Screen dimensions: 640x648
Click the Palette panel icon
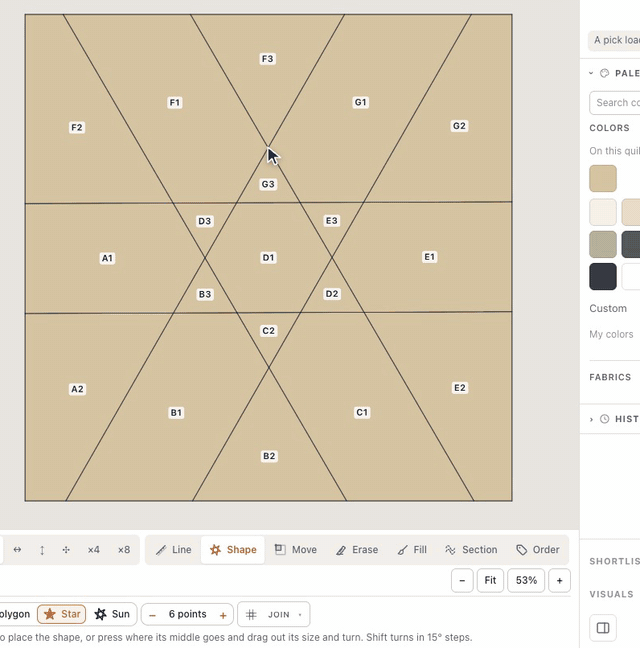604,73
